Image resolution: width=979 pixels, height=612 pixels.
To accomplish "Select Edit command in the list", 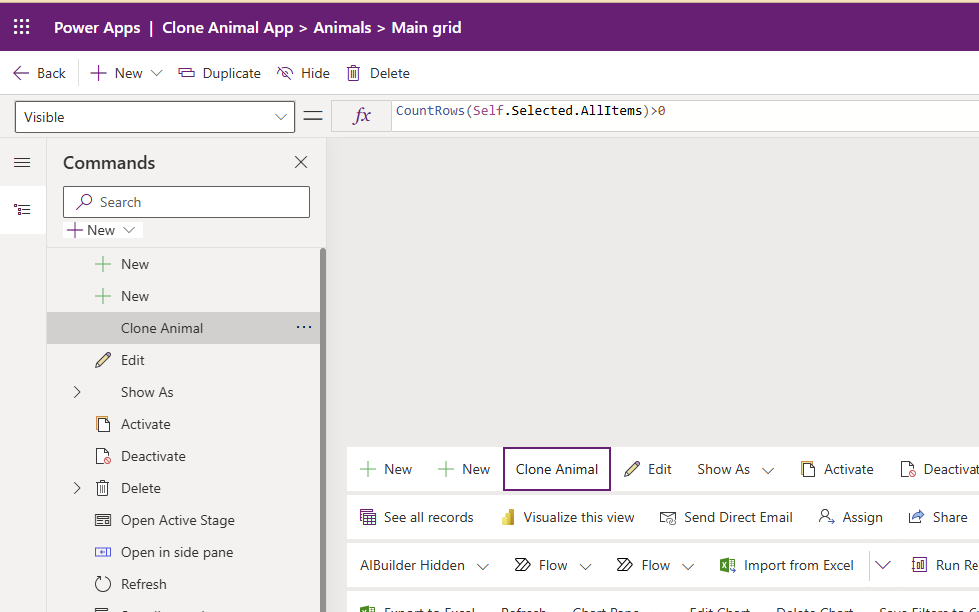I will point(183,360).
